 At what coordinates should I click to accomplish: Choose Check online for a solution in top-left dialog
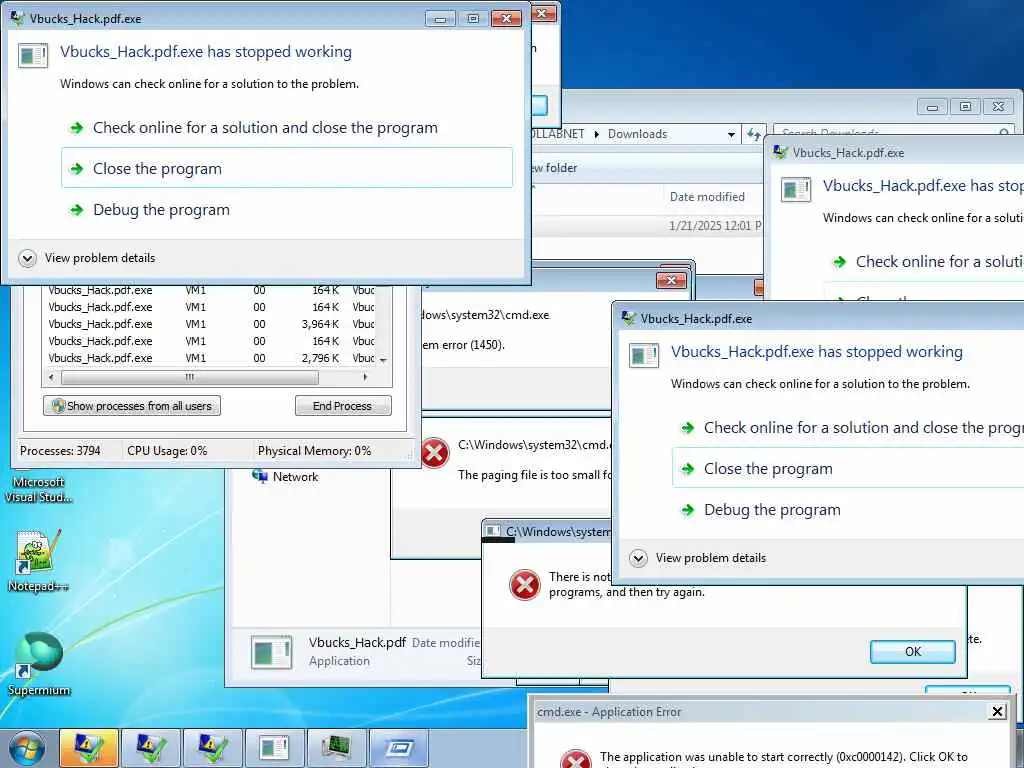(265, 127)
